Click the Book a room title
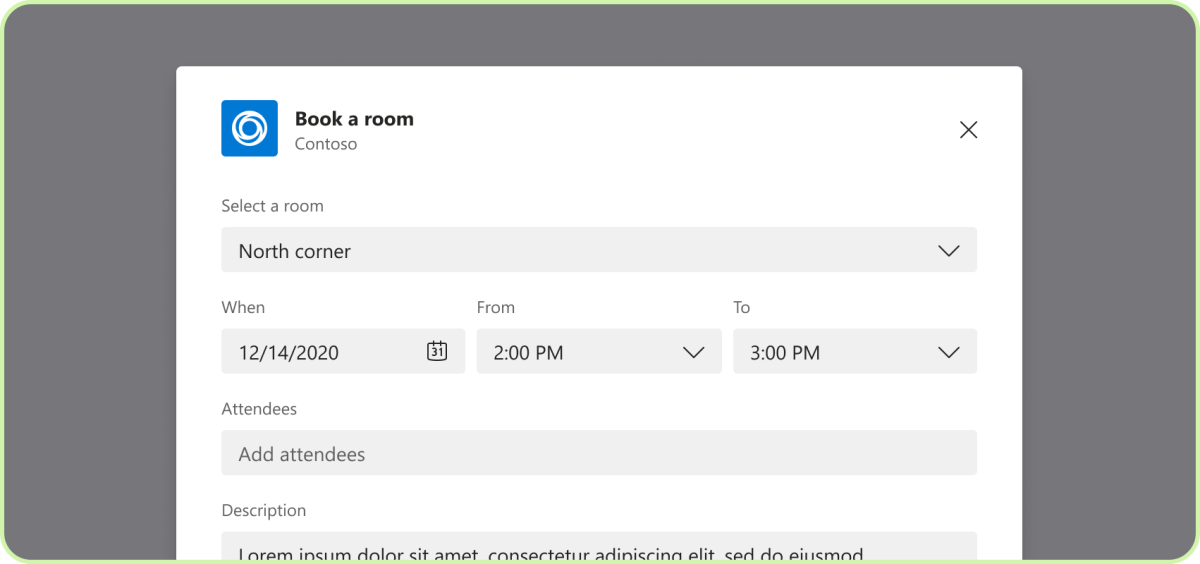The image size is (1200, 564). click(354, 119)
